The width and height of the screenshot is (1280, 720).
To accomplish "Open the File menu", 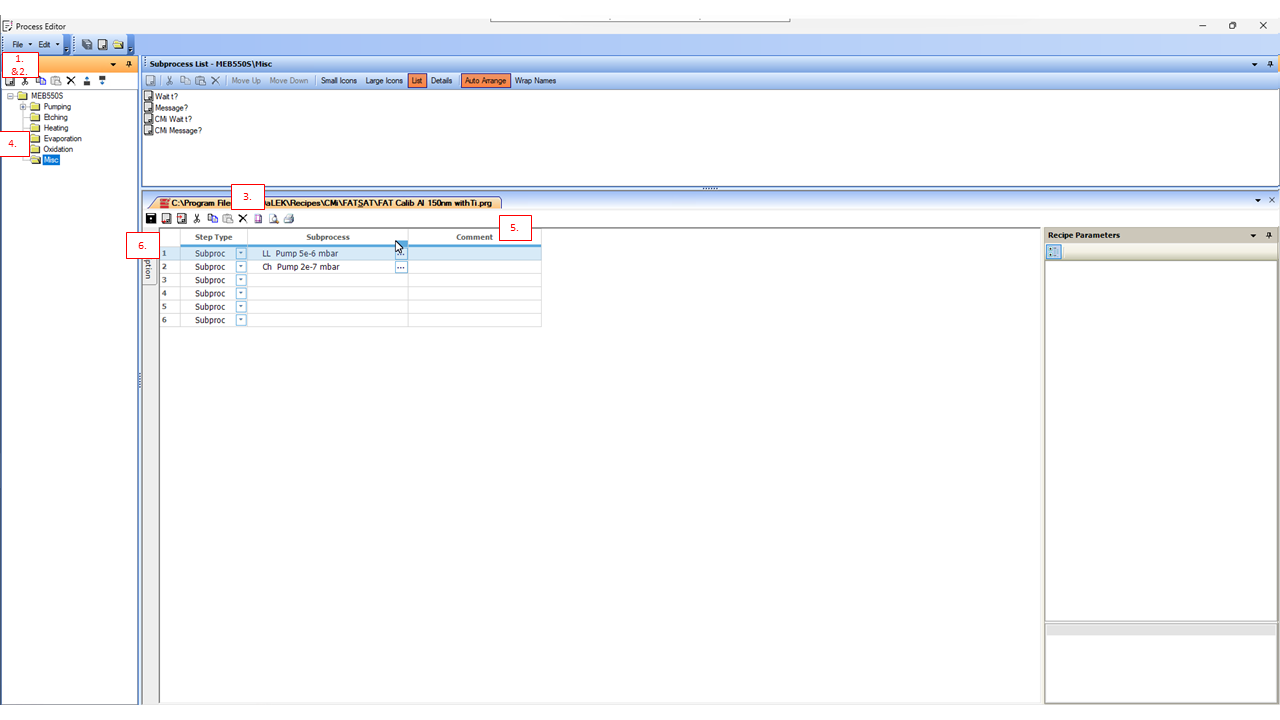I will point(18,44).
